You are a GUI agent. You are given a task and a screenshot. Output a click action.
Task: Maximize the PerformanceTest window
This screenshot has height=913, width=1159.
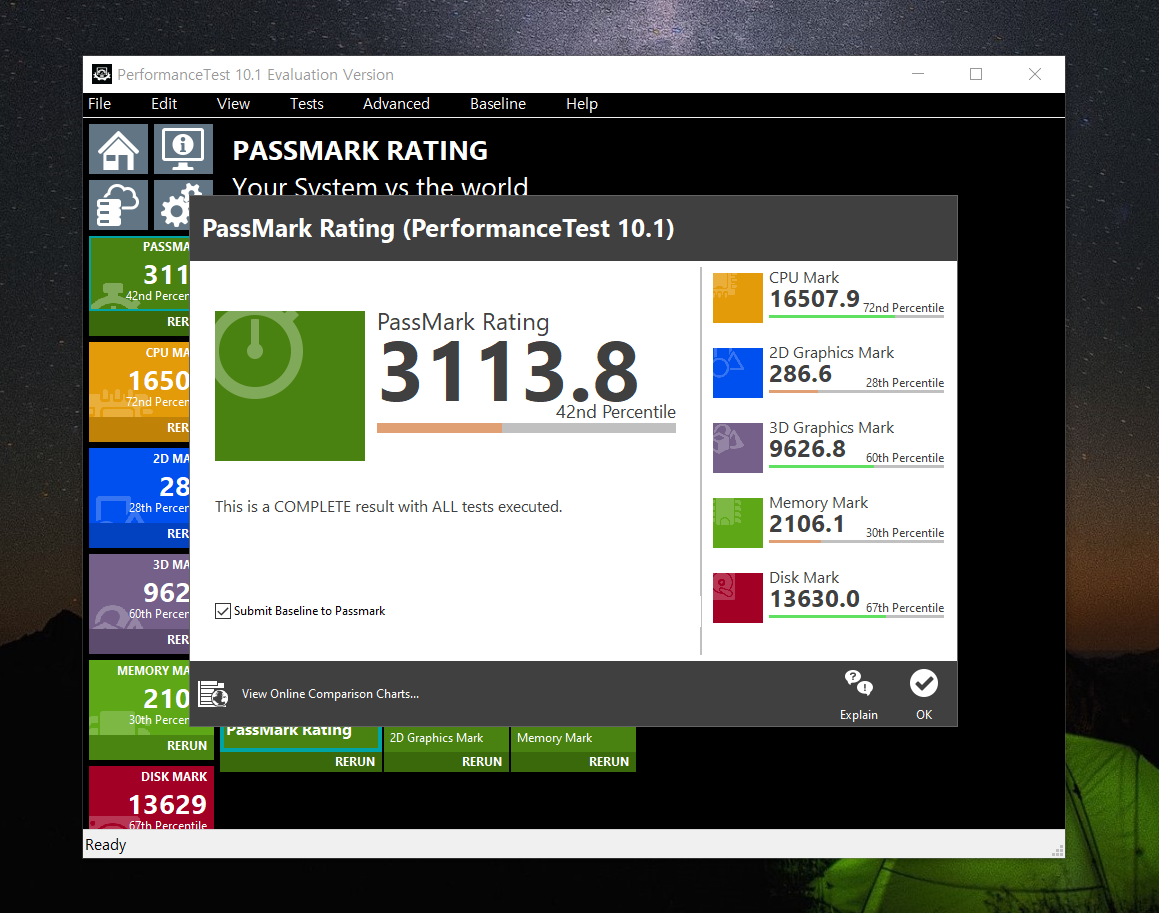point(976,74)
